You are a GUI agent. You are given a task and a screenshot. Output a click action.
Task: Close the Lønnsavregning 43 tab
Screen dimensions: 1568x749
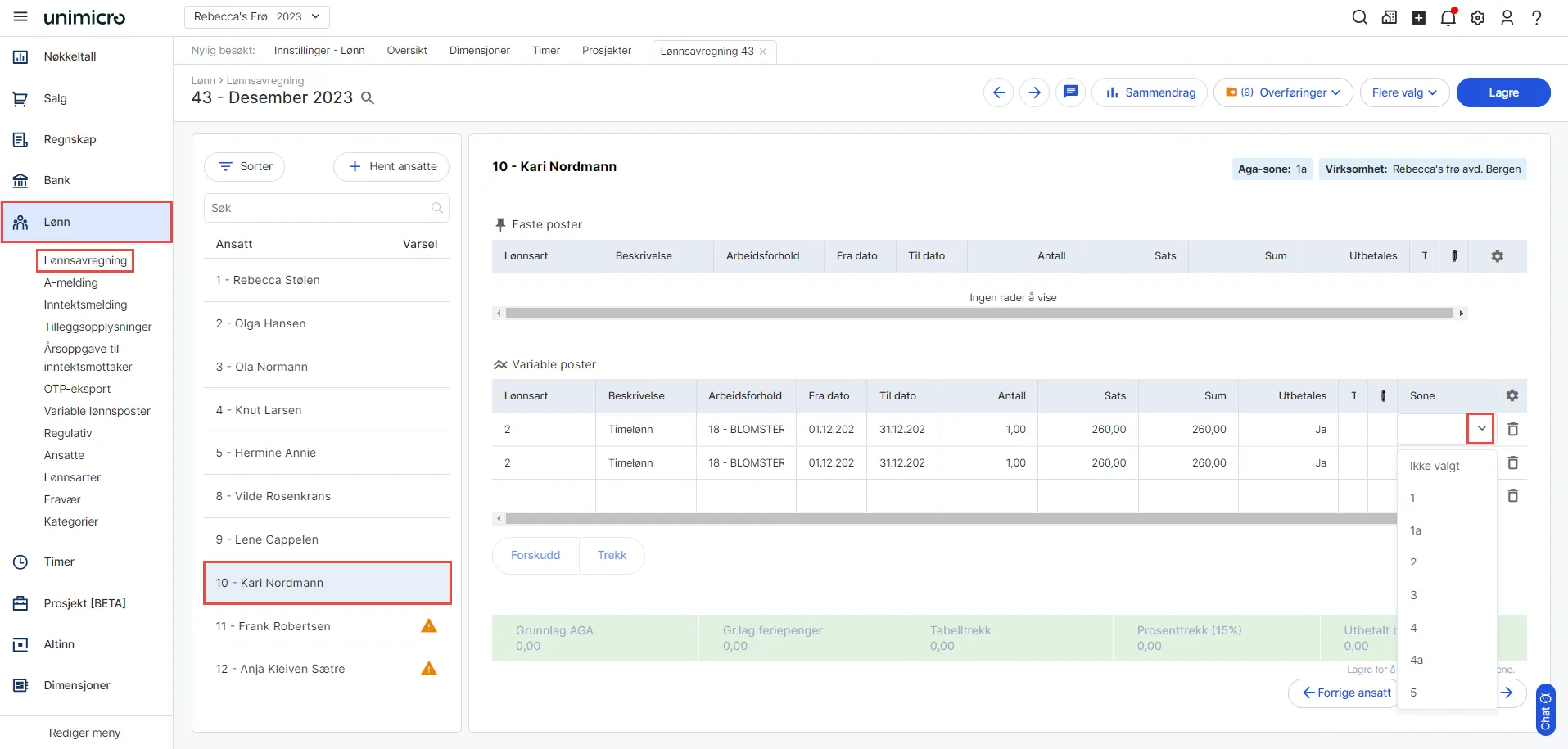coord(763,52)
